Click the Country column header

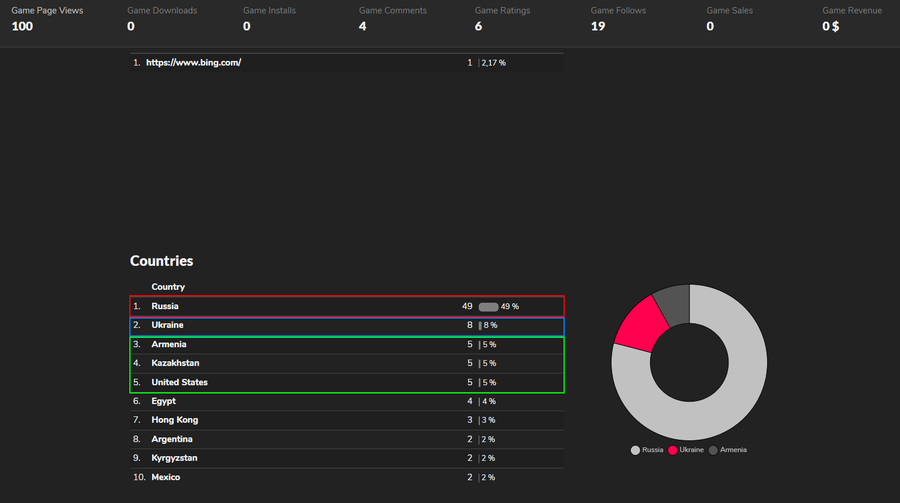pyautogui.click(x=168, y=287)
